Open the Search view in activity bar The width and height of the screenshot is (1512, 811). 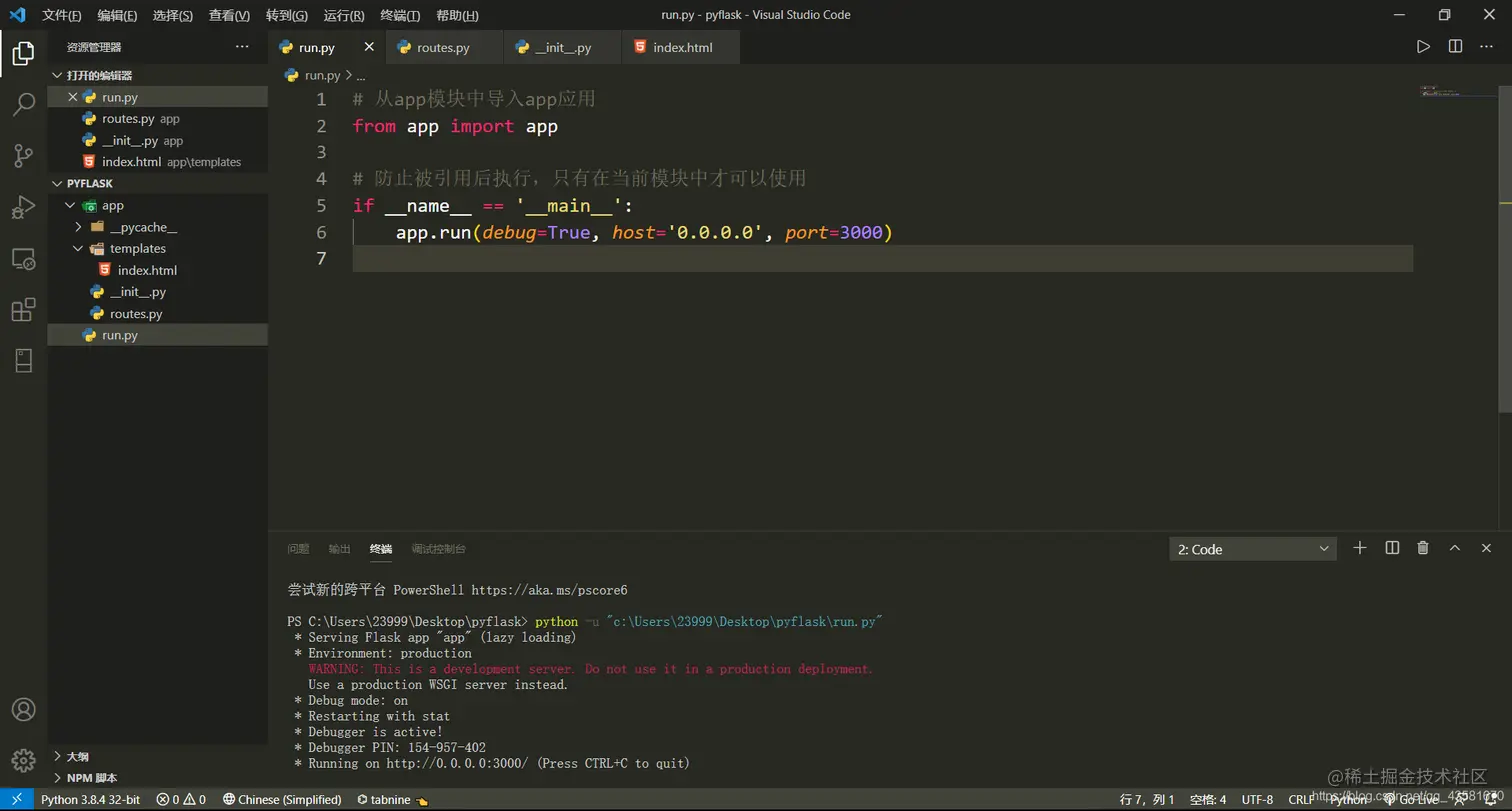[x=23, y=104]
